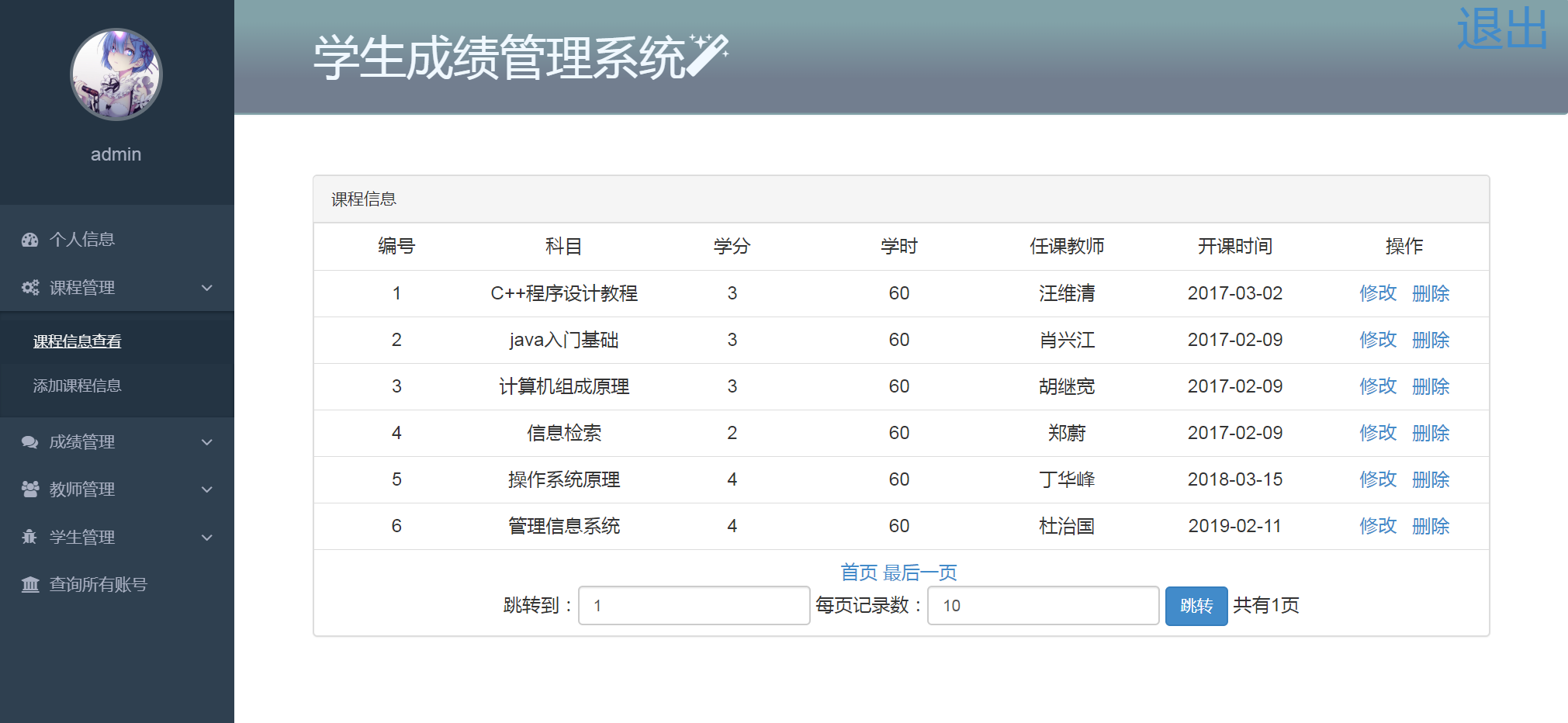This screenshot has width=1568, height=723.
Task: Click 修改 for 操作系统原理
Action: tap(1378, 479)
